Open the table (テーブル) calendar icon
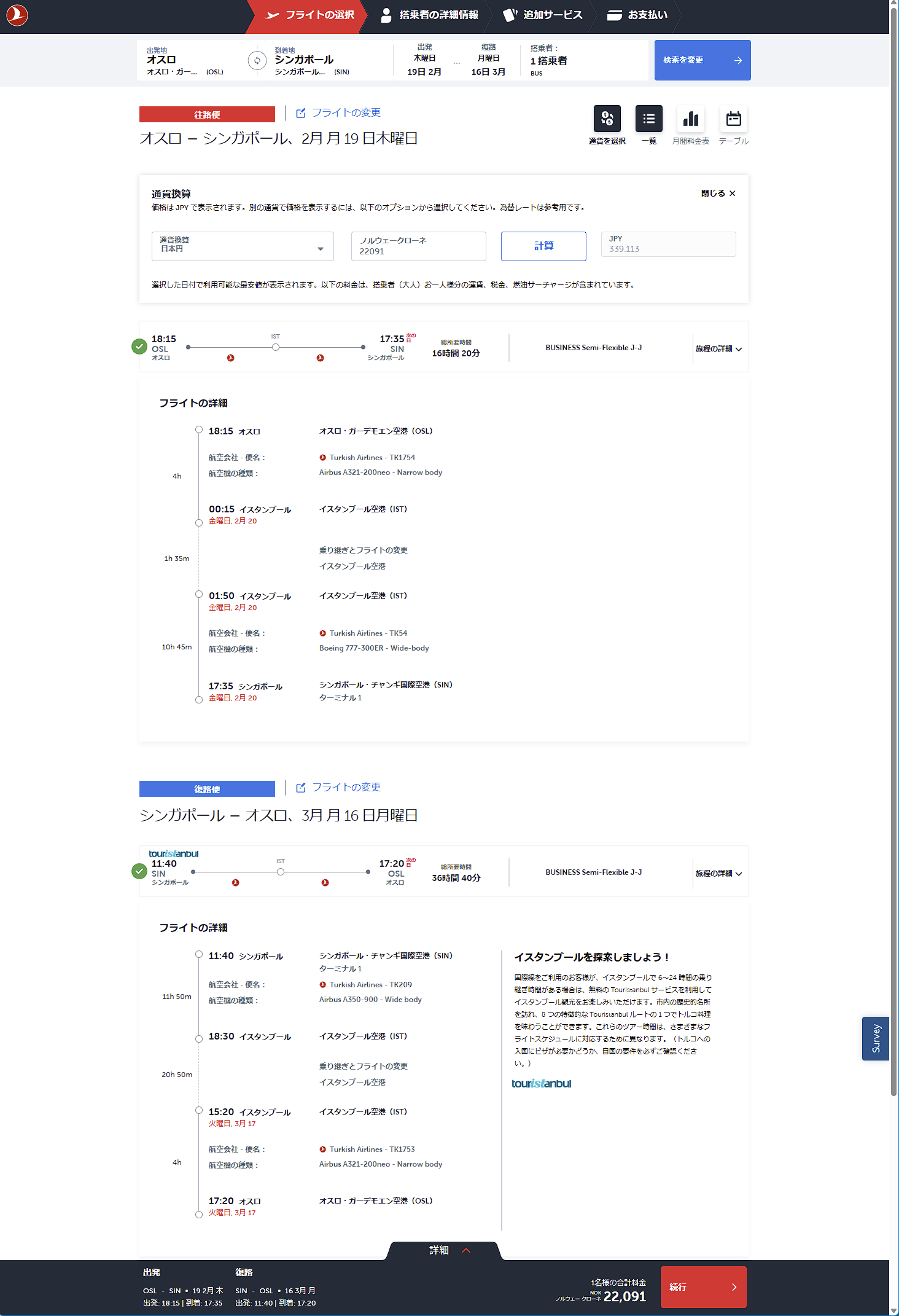The width and height of the screenshot is (899, 1316). coord(733,119)
